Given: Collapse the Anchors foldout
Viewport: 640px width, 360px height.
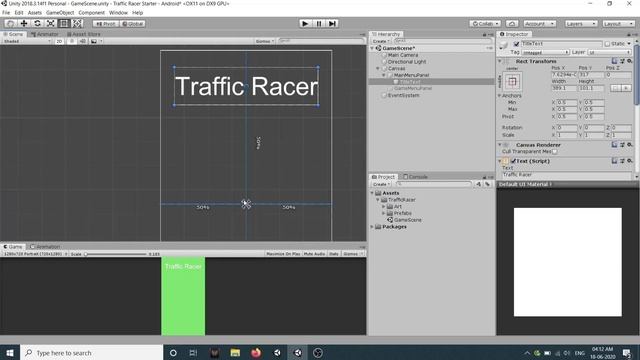Looking at the screenshot, I should [x=499, y=96].
